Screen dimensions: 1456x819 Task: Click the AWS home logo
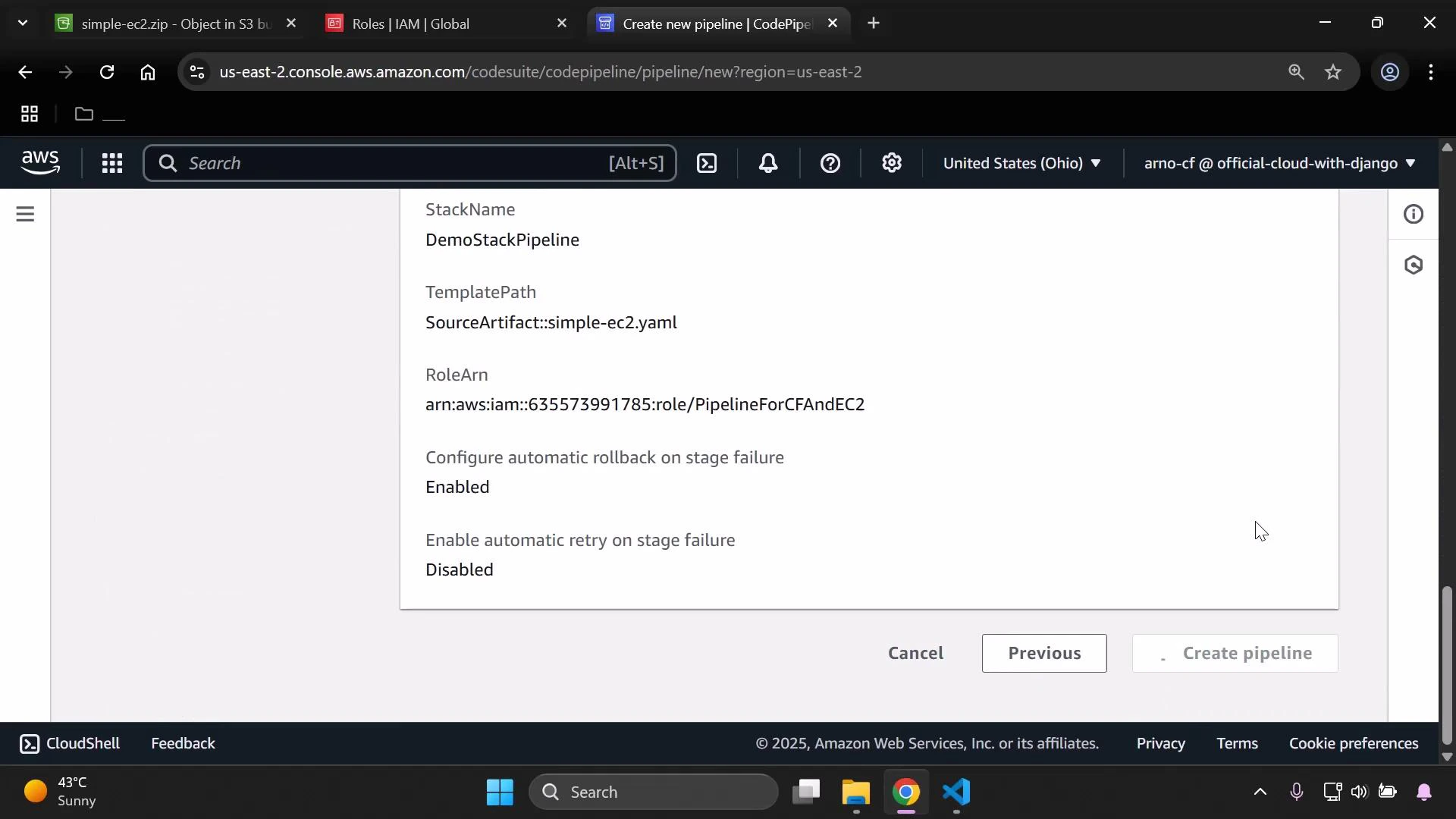[40, 162]
